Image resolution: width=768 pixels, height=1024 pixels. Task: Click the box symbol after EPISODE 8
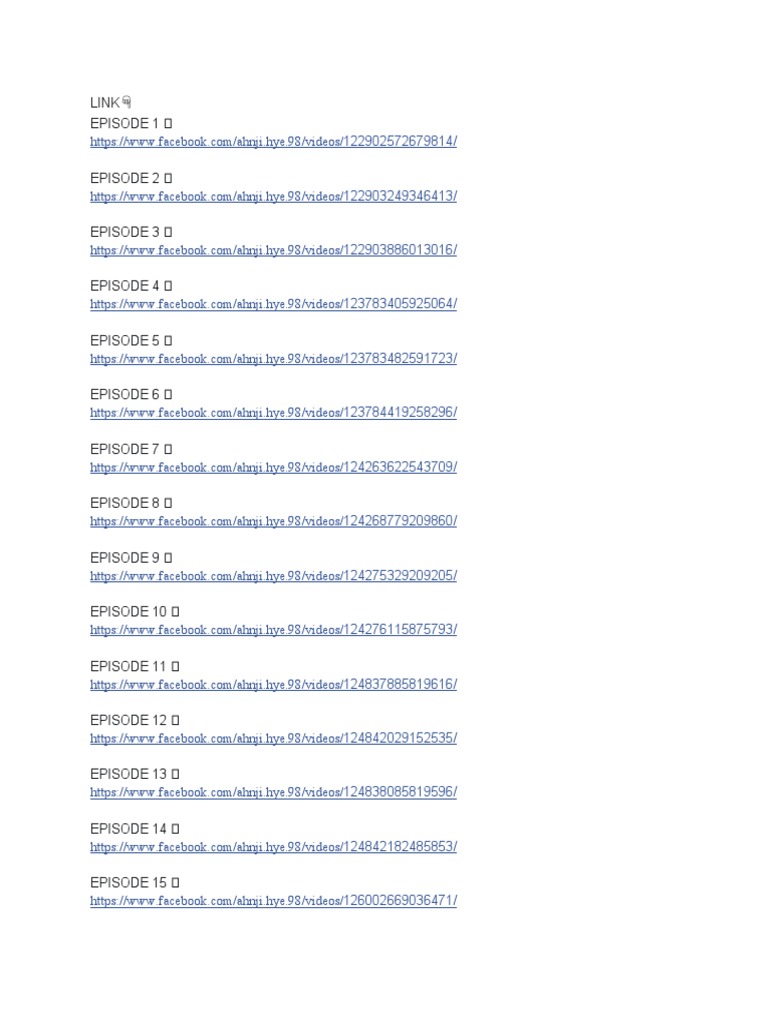[x=168, y=503]
